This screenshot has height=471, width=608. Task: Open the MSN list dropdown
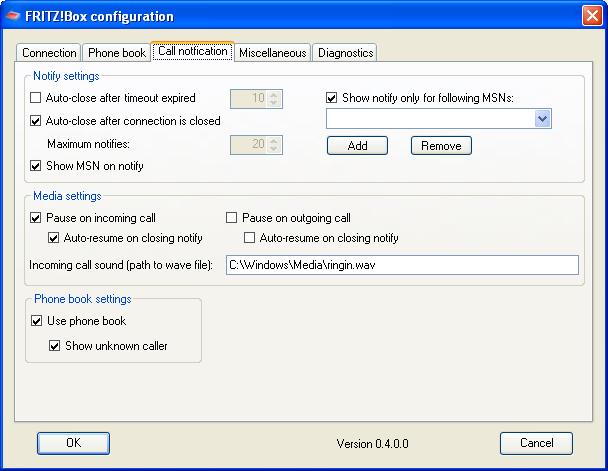pyautogui.click(x=542, y=119)
